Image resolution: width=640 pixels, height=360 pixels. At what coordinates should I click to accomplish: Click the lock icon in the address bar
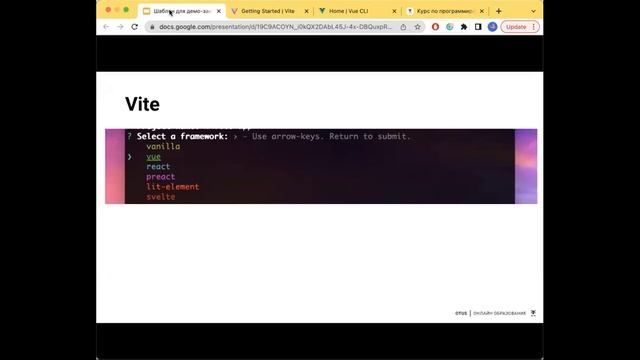pos(152,27)
